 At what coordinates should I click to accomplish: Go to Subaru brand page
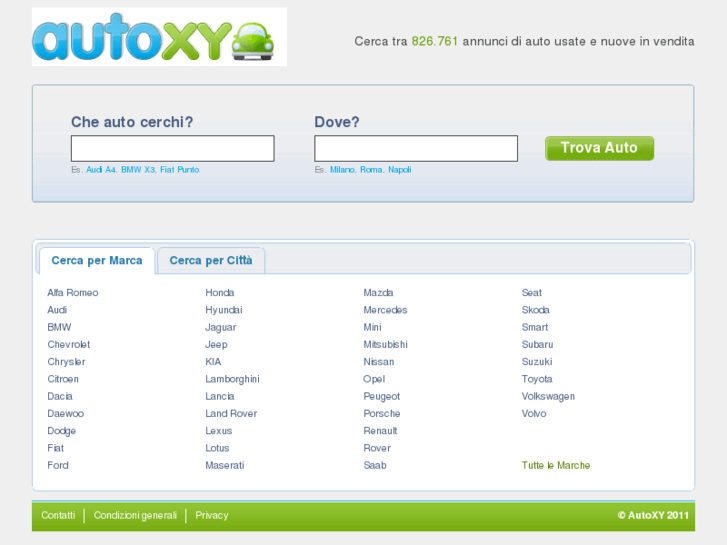[537, 345]
